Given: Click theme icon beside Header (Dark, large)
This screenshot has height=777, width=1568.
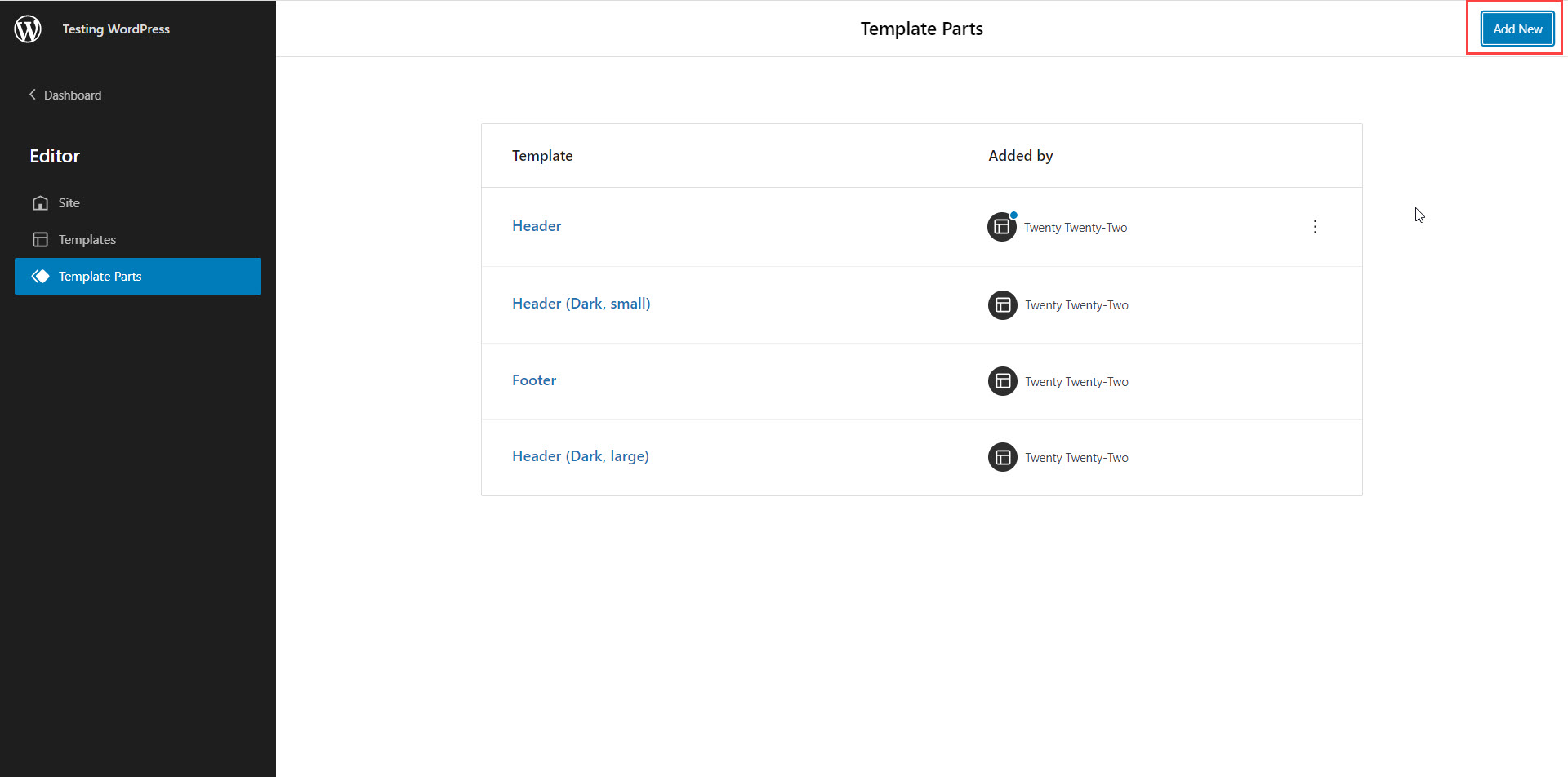Looking at the screenshot, I should [1002, 457].
